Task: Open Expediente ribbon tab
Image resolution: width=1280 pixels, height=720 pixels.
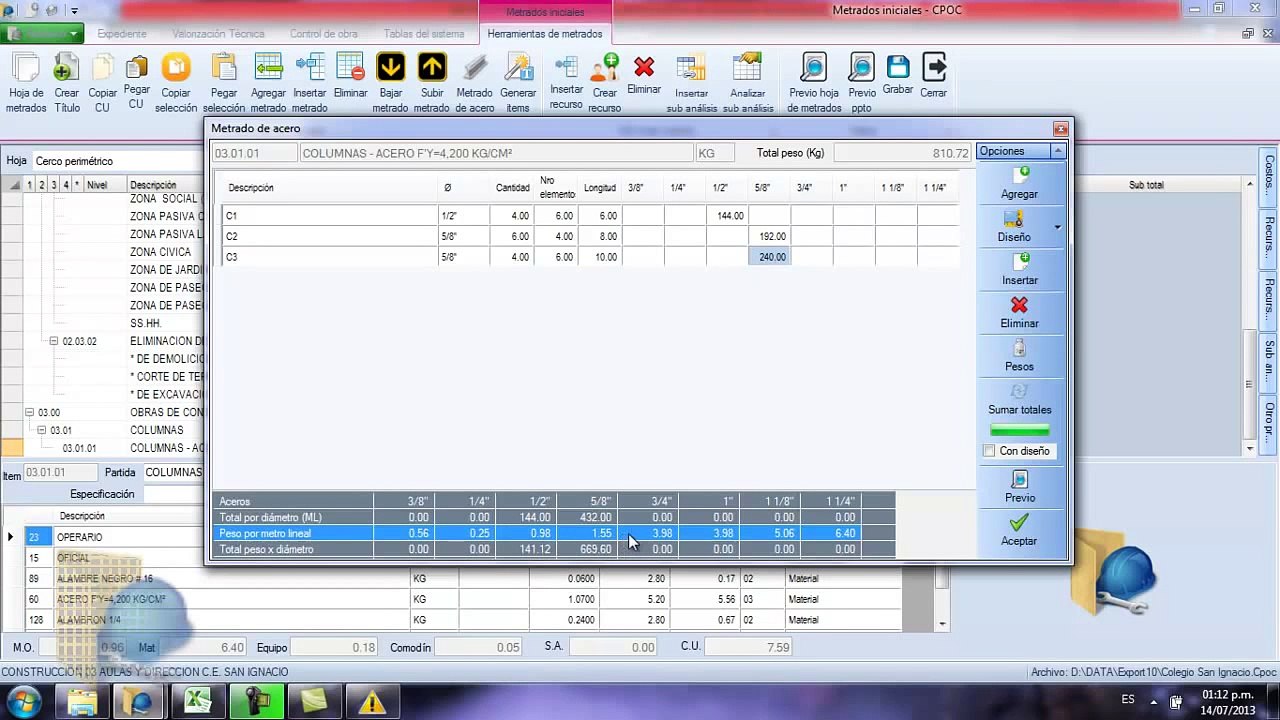Action: (122, 34)
